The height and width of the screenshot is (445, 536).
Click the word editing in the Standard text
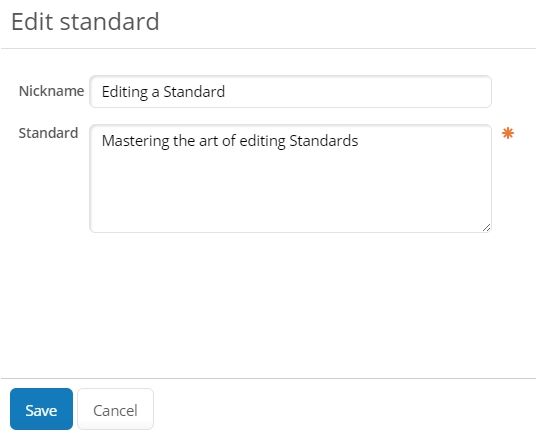pos(262,141)
